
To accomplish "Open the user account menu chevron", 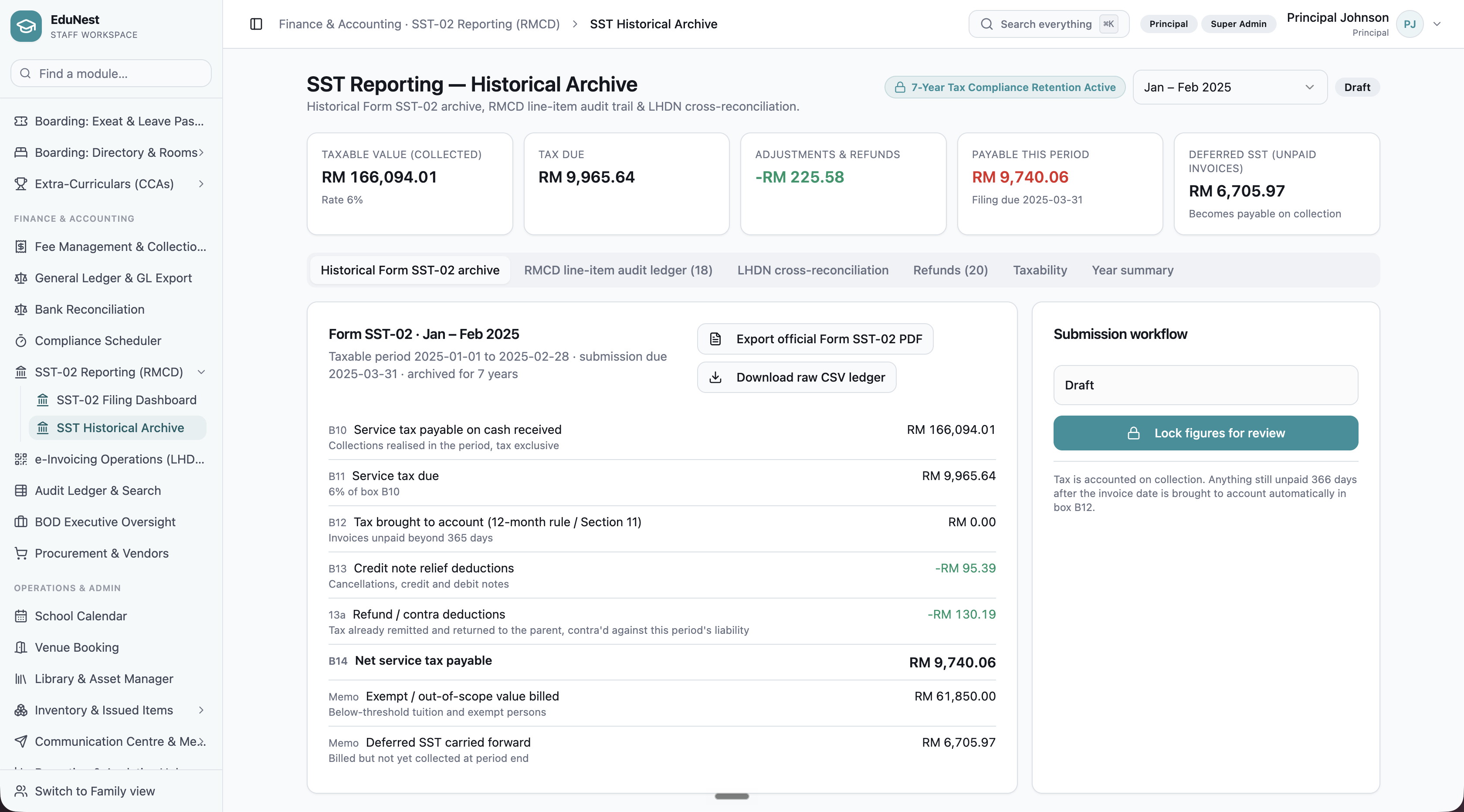I will (1437, 24).
